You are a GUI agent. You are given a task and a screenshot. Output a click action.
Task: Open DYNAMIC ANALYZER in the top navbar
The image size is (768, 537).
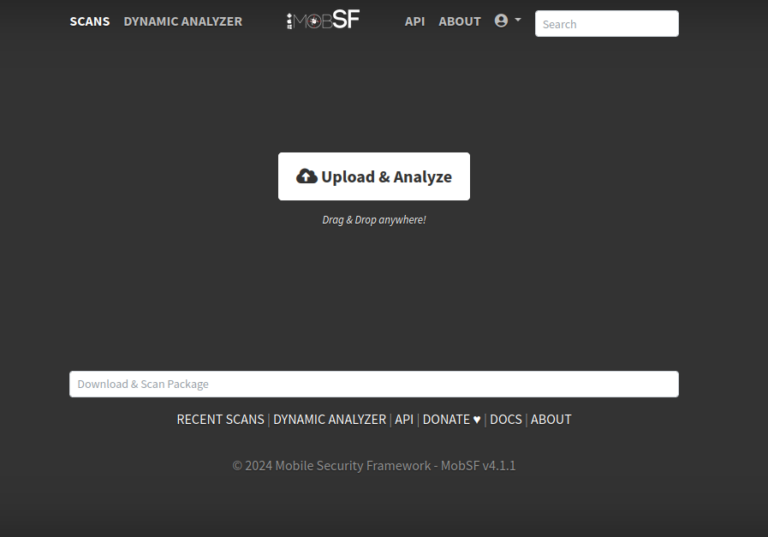(x=183, y=21)
